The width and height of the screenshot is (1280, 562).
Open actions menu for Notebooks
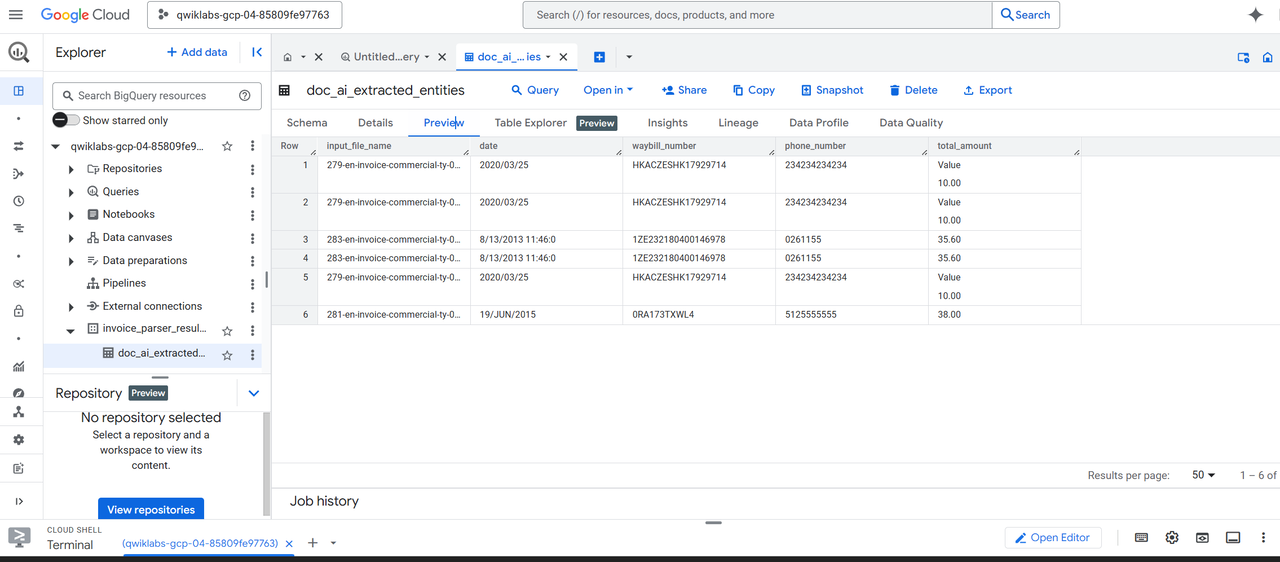[252, 215]
